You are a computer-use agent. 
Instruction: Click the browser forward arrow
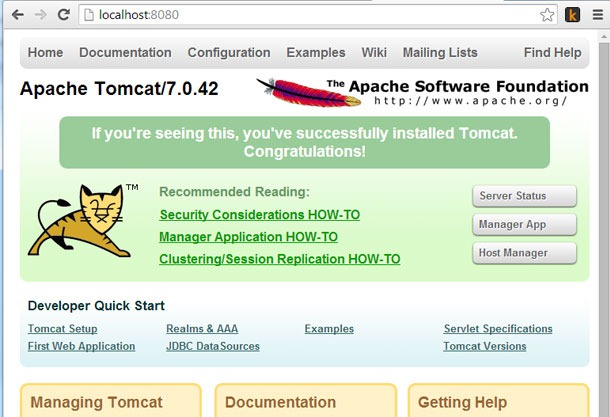pyautogui.click(x=40, y=15)
